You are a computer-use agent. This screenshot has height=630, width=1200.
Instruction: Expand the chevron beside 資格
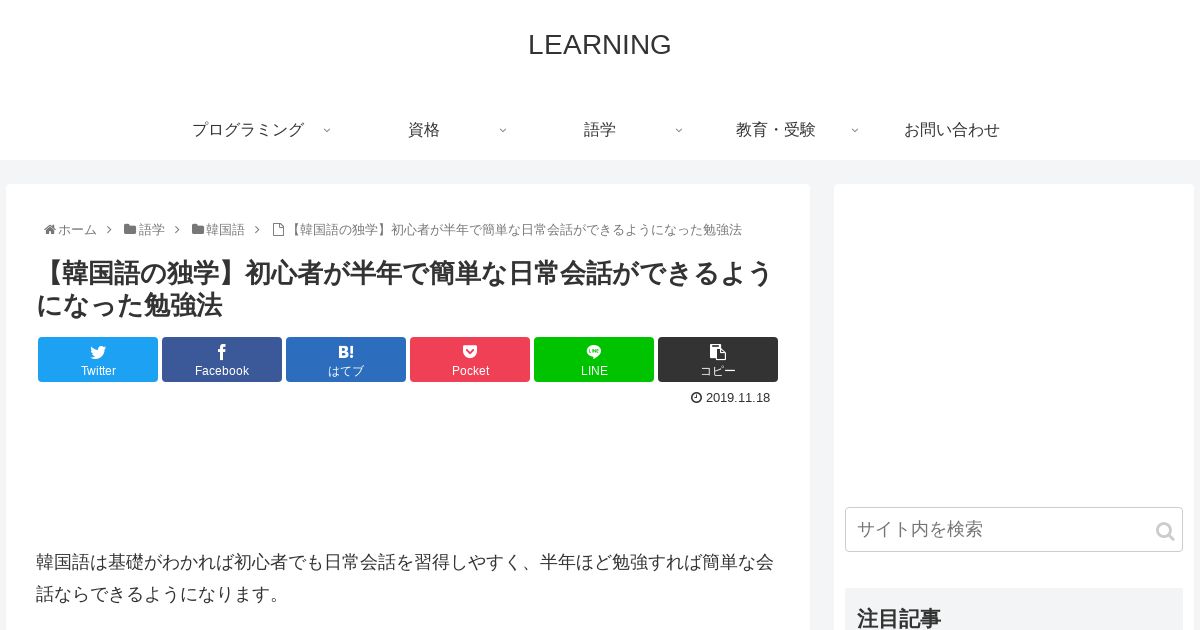[502, 130]
